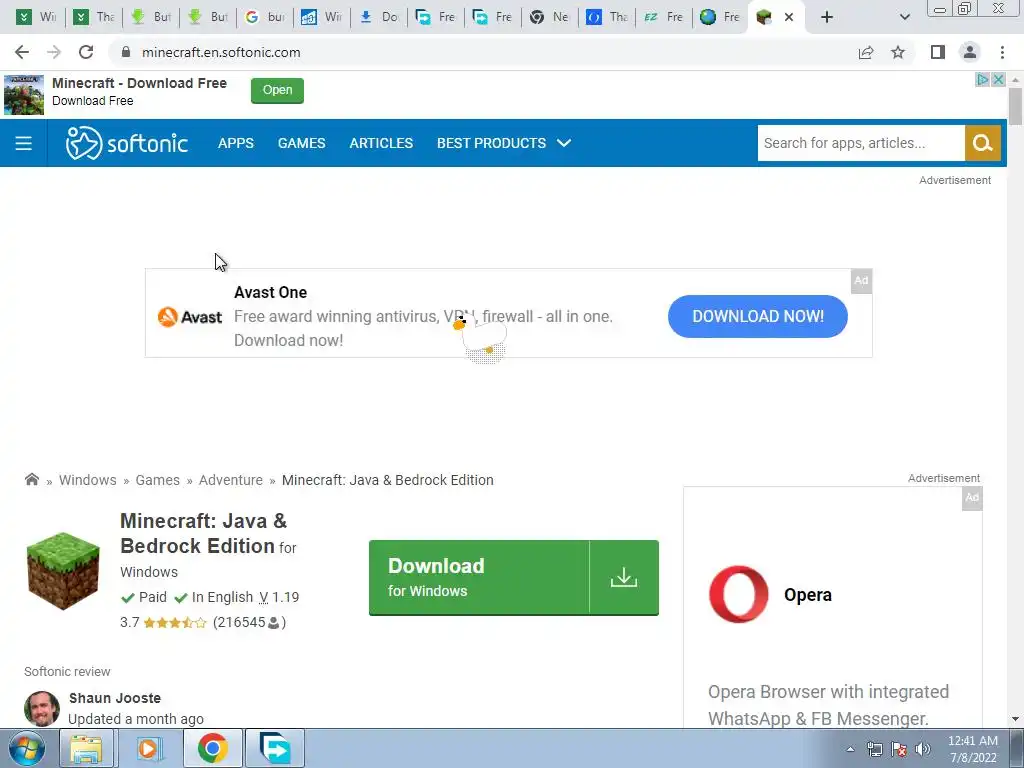Switch to the Google 'bu' tab
Viewport: 1024px width, 768px height.
pos(264,17)
